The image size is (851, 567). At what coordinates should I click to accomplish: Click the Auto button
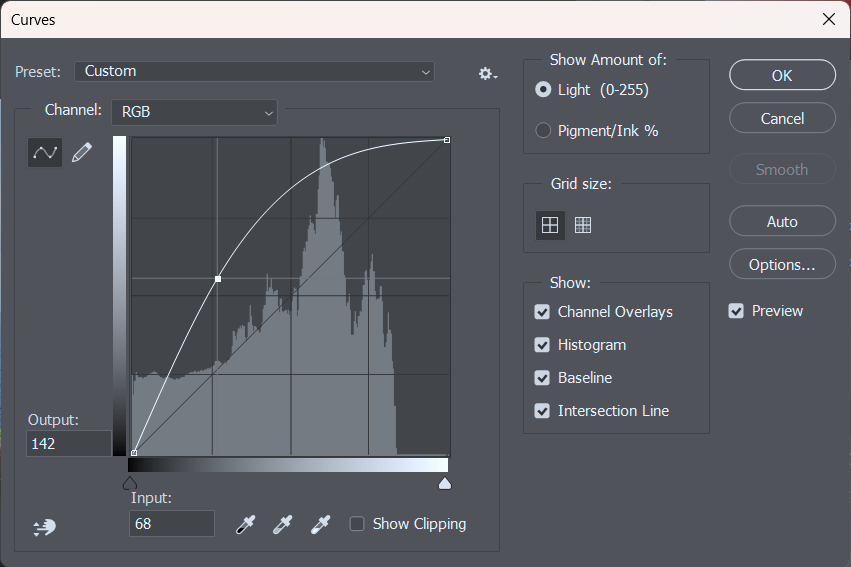[782, 221]
